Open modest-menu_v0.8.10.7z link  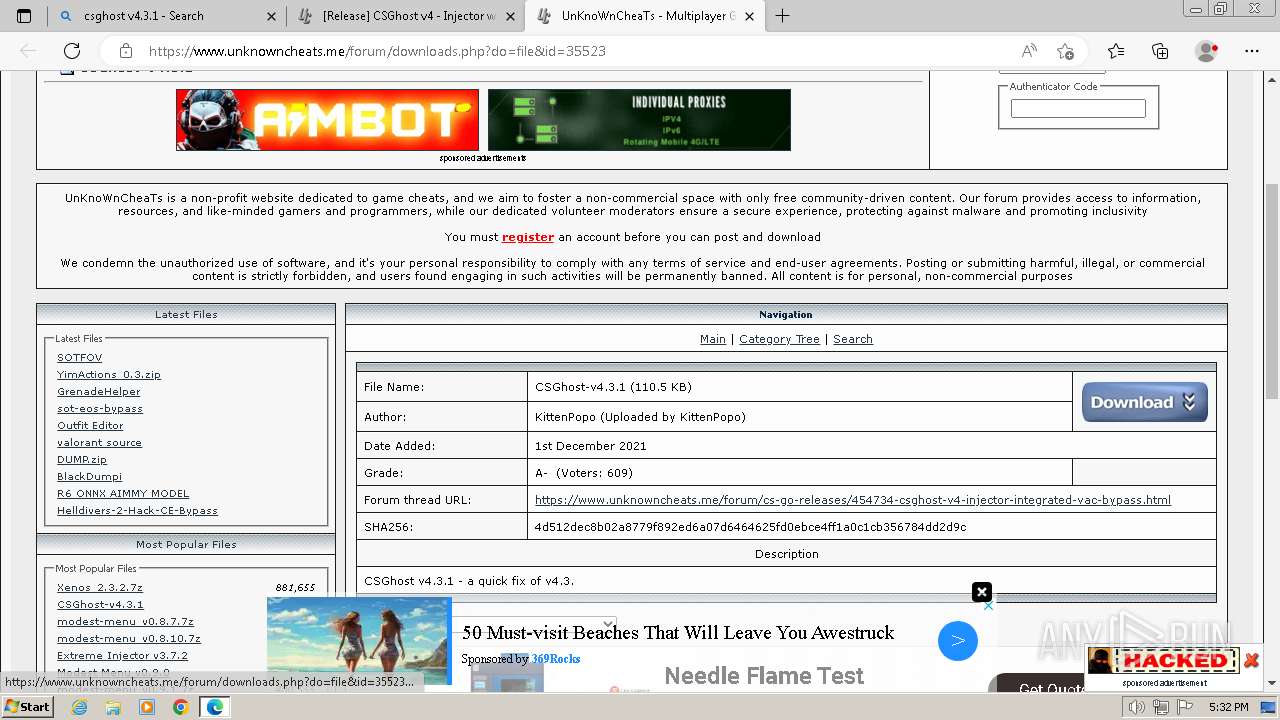pyautogui.click(x=129, y=638)
